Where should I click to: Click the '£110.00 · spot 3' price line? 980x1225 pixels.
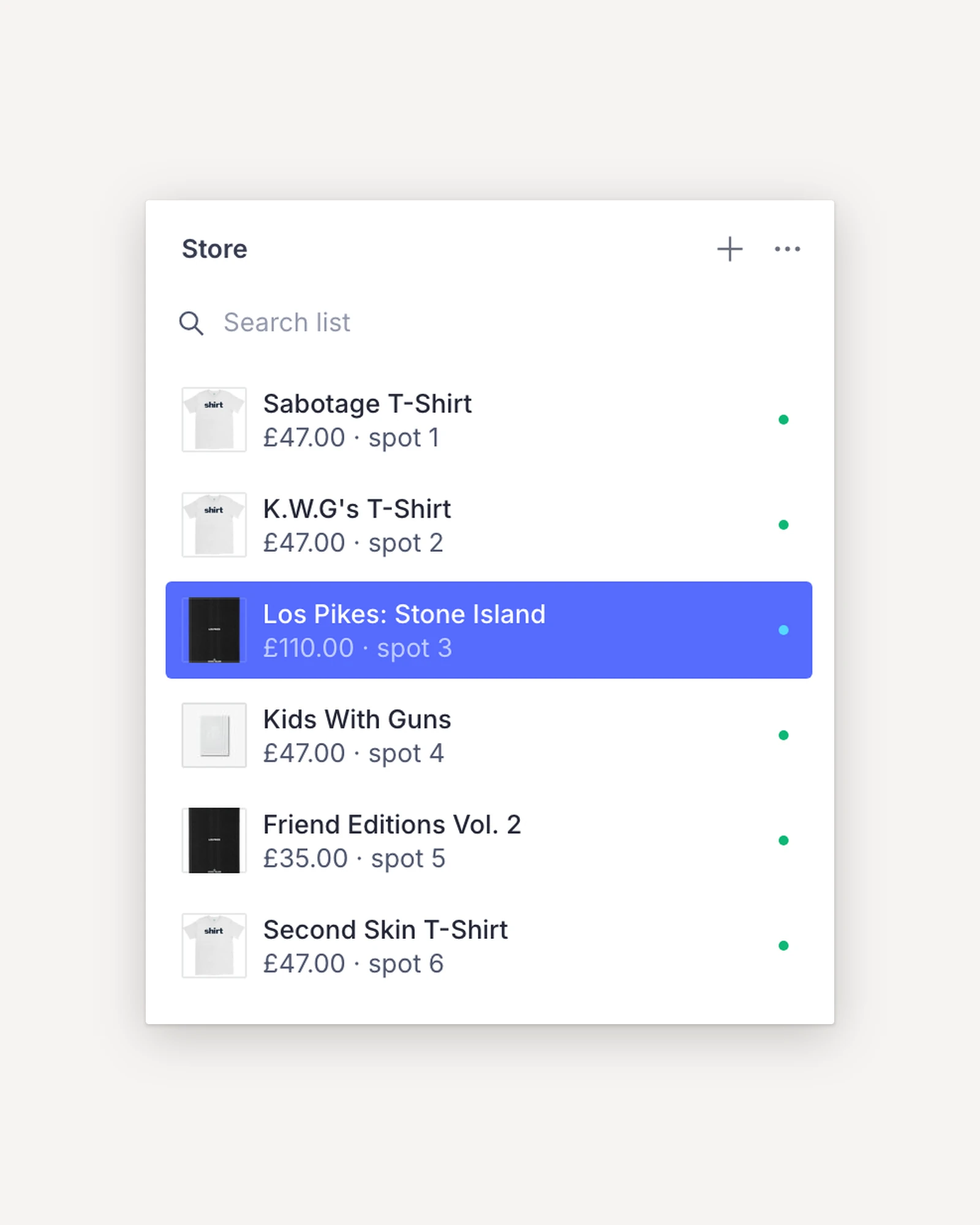[358, 648]
